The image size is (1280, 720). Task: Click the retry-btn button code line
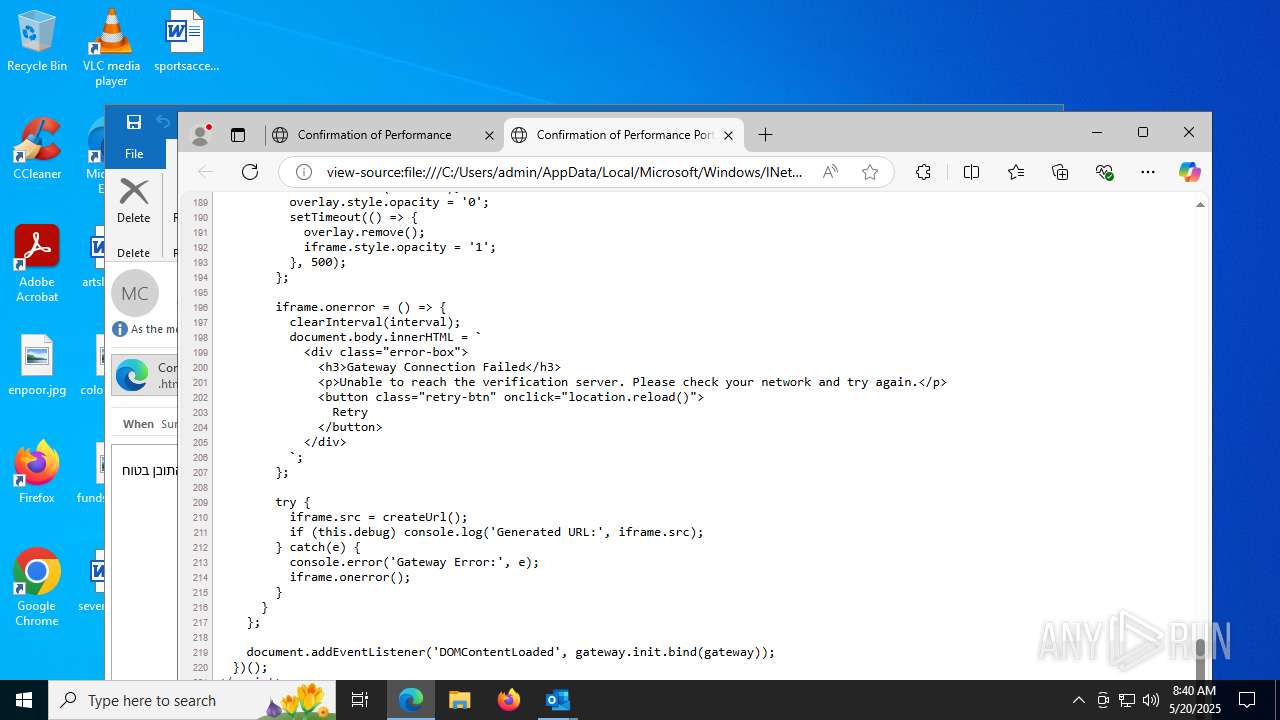(x=511, y=397)
